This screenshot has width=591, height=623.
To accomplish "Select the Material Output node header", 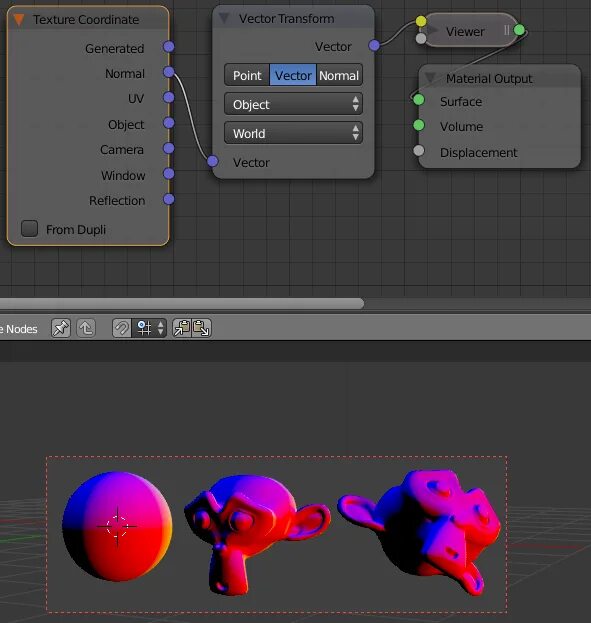I will click(500, 78).
